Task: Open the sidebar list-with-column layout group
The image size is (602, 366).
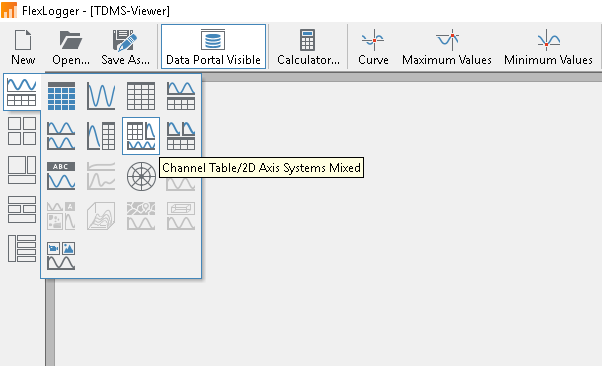Action: (x=22, y=249)
